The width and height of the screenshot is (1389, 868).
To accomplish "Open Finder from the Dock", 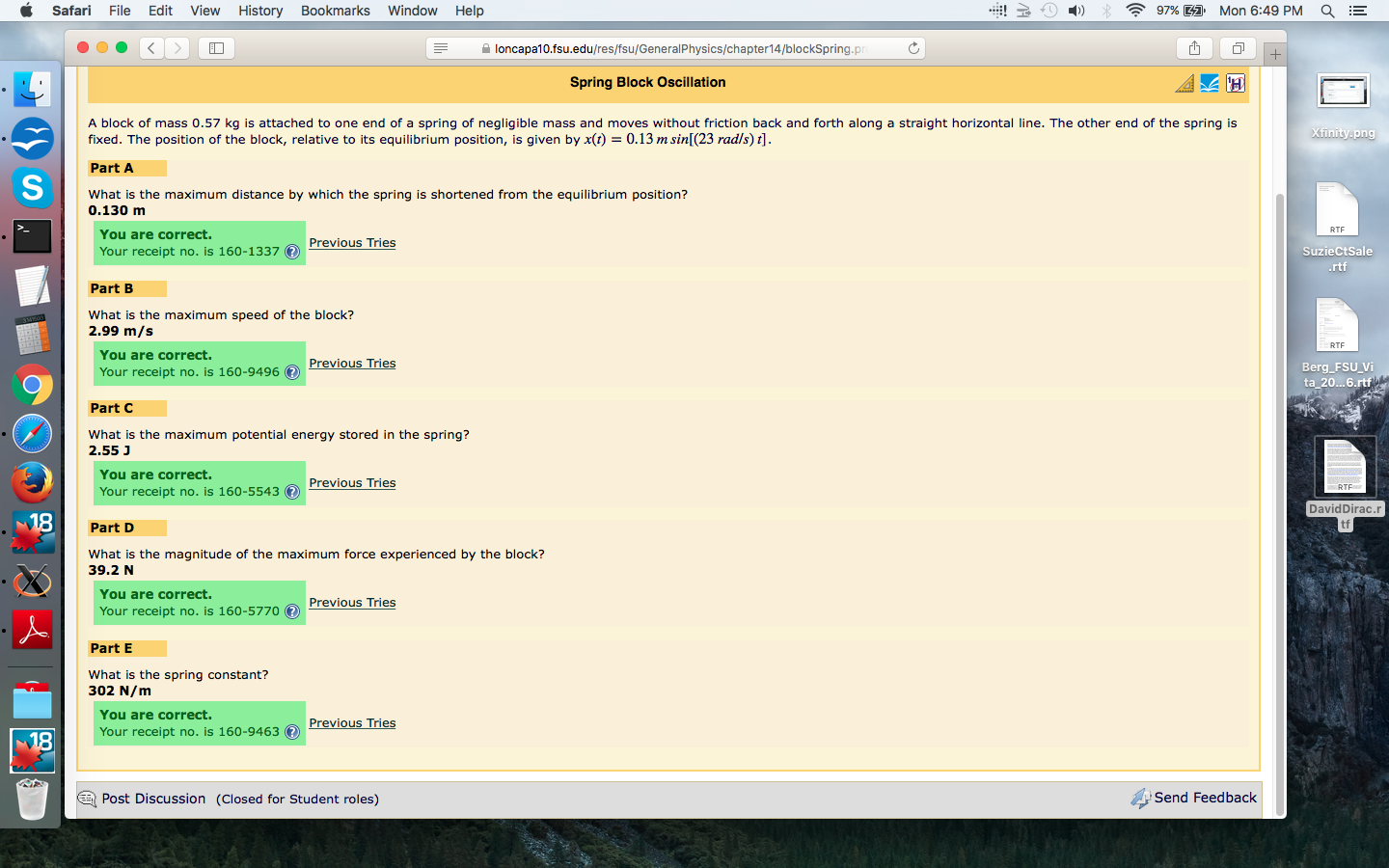I will tap(32, 90).
